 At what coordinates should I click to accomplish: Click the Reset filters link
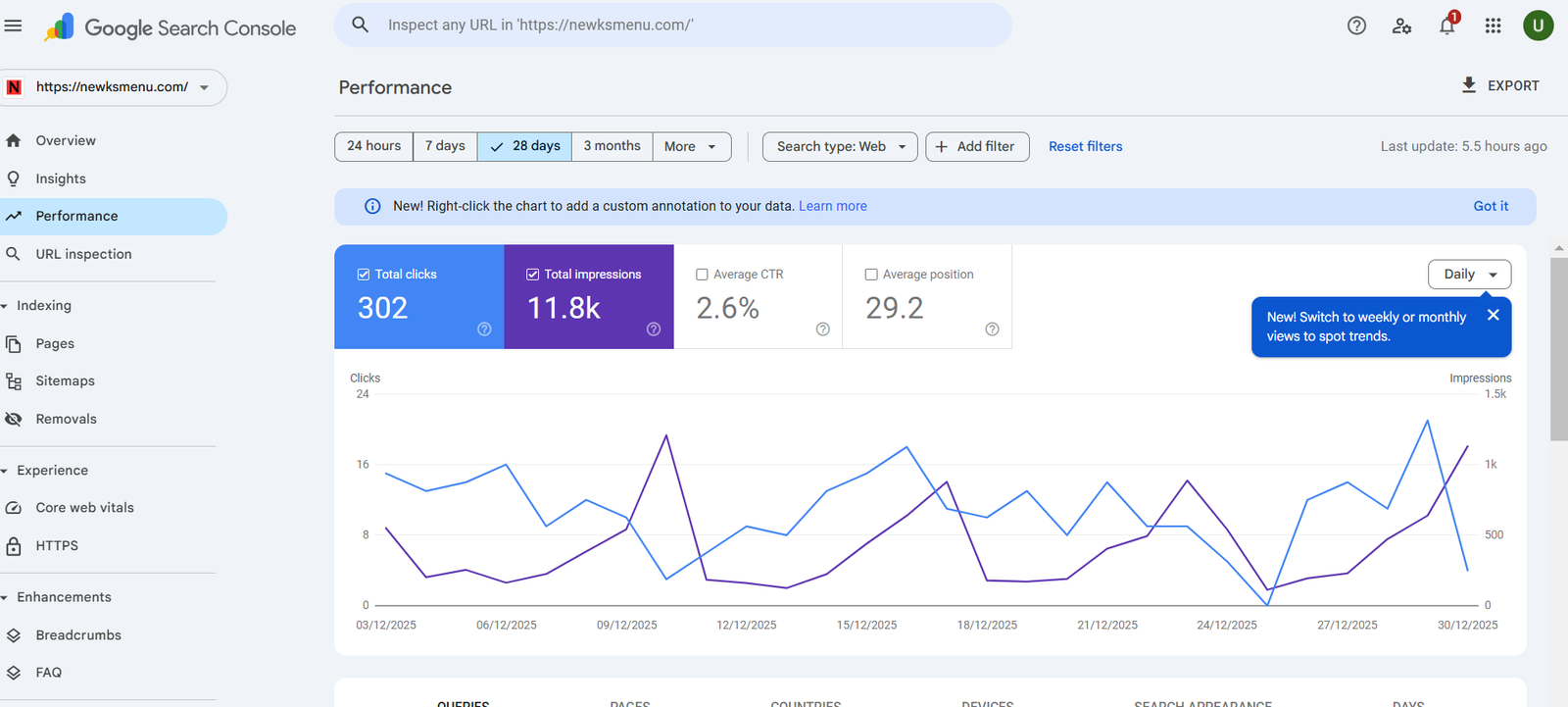click(1085, 146)
